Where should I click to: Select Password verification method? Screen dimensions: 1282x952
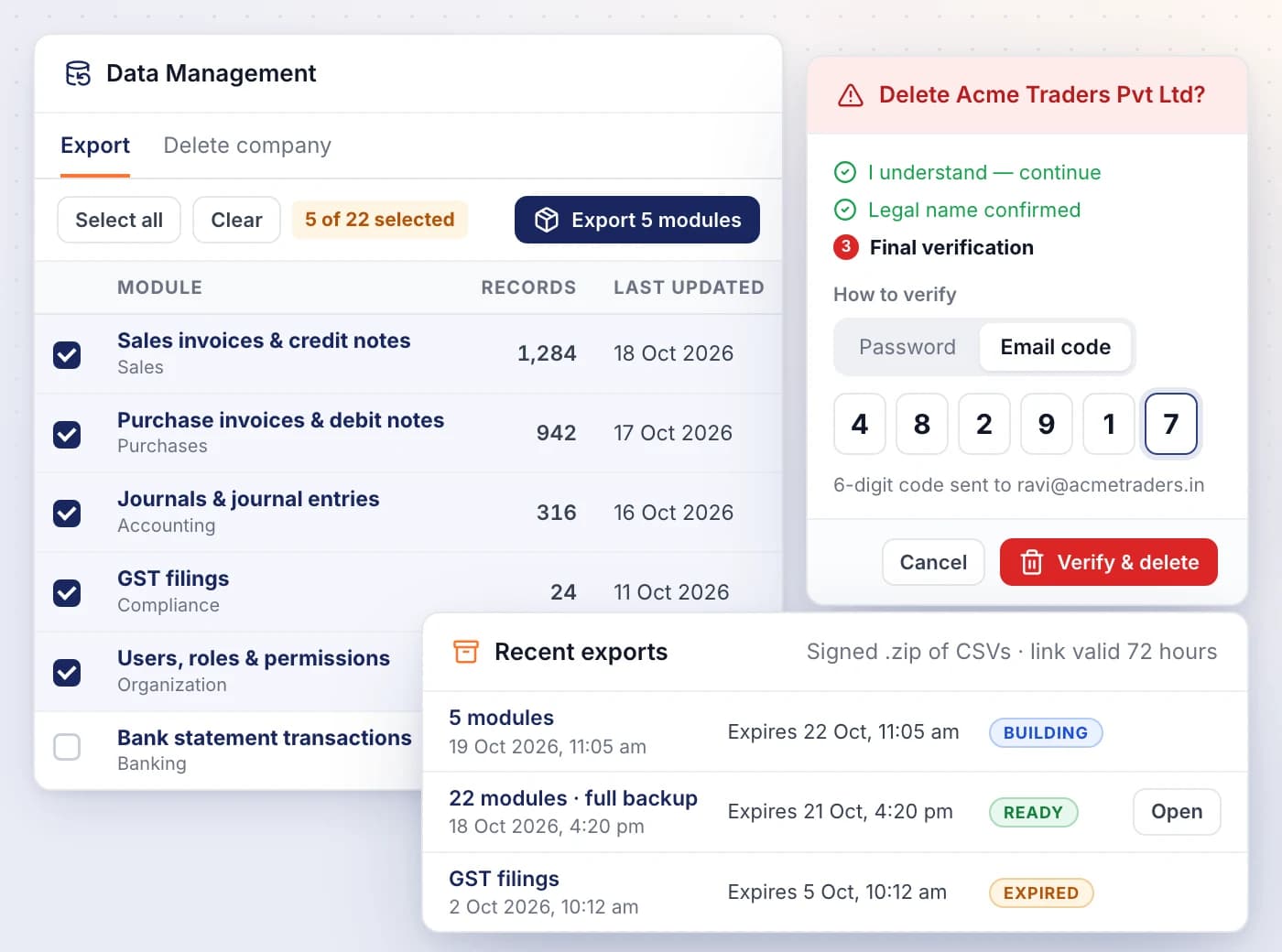907,347
